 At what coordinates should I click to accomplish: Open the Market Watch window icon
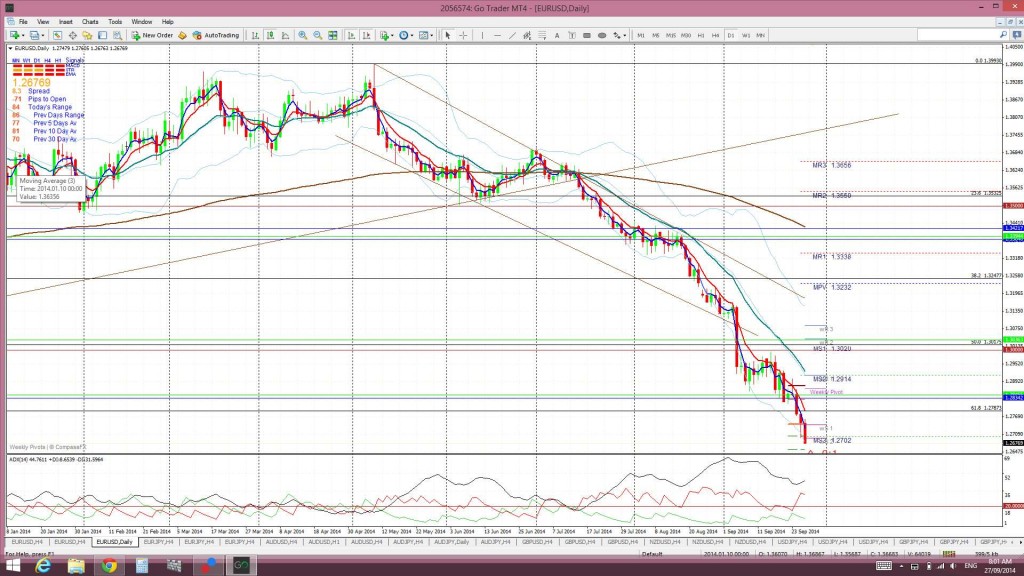click(x=57, y=35)
